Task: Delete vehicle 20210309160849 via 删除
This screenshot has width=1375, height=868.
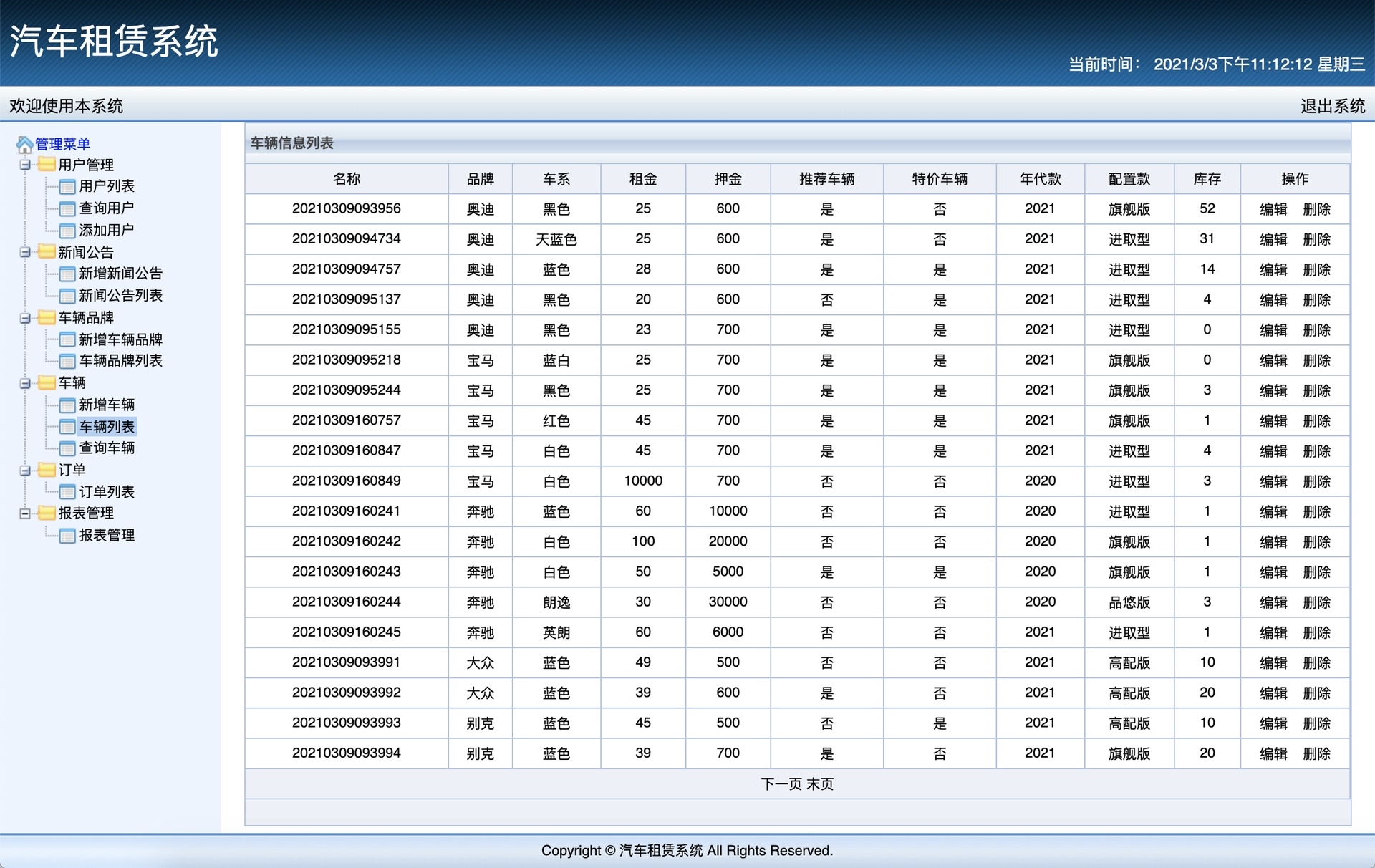Action: pos(1316,481)
